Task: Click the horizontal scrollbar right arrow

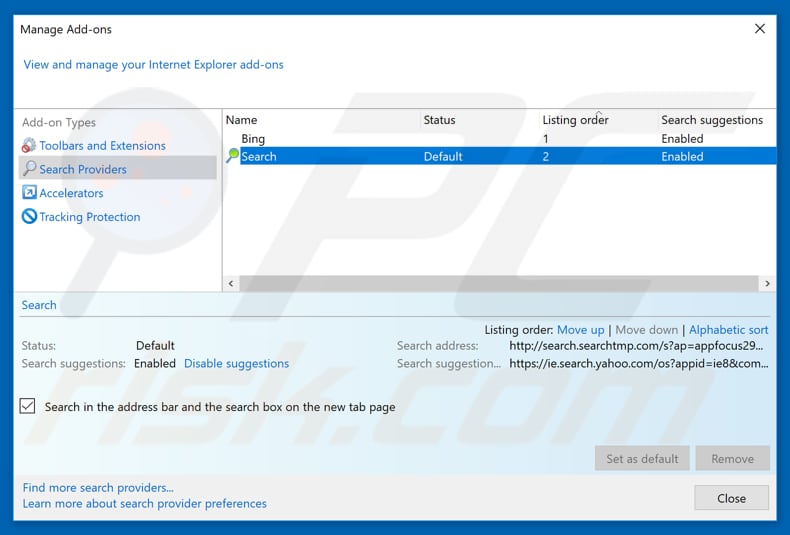Action: click(767, 284)
